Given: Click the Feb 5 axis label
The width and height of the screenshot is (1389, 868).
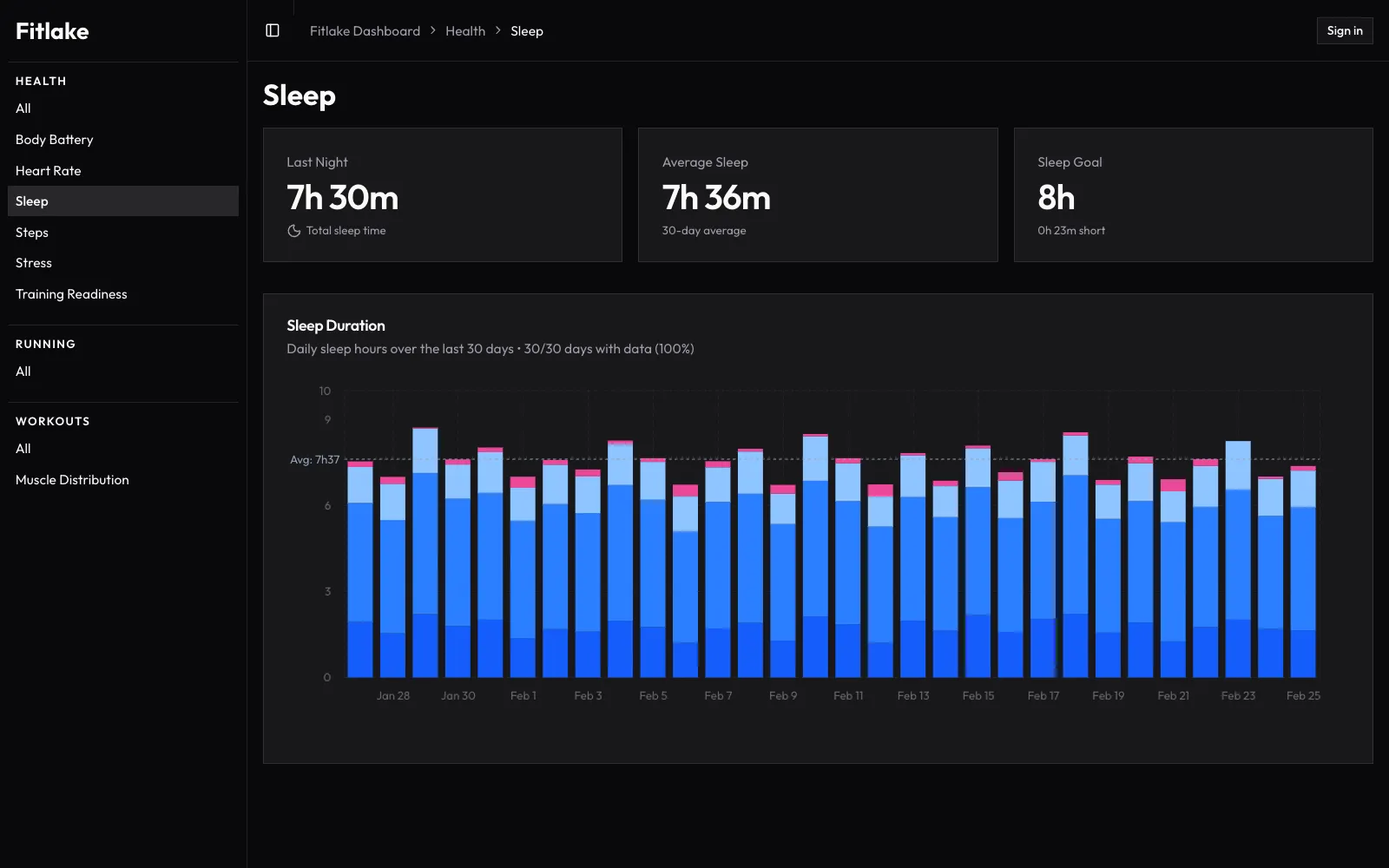Looking at the screenshot, I should pyautogui.click(x=653, y=696).
